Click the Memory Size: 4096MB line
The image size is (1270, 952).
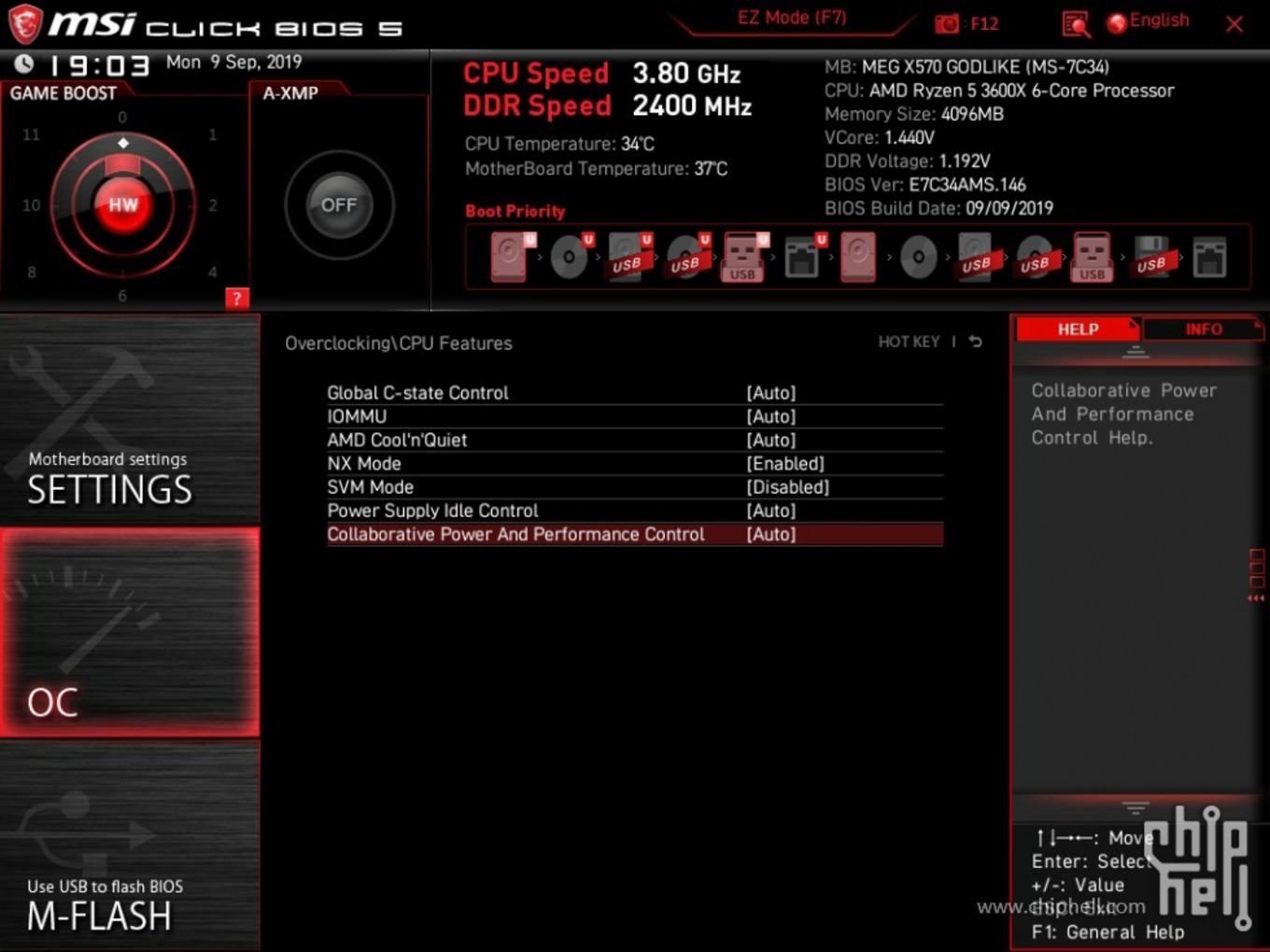click(914, 114)
